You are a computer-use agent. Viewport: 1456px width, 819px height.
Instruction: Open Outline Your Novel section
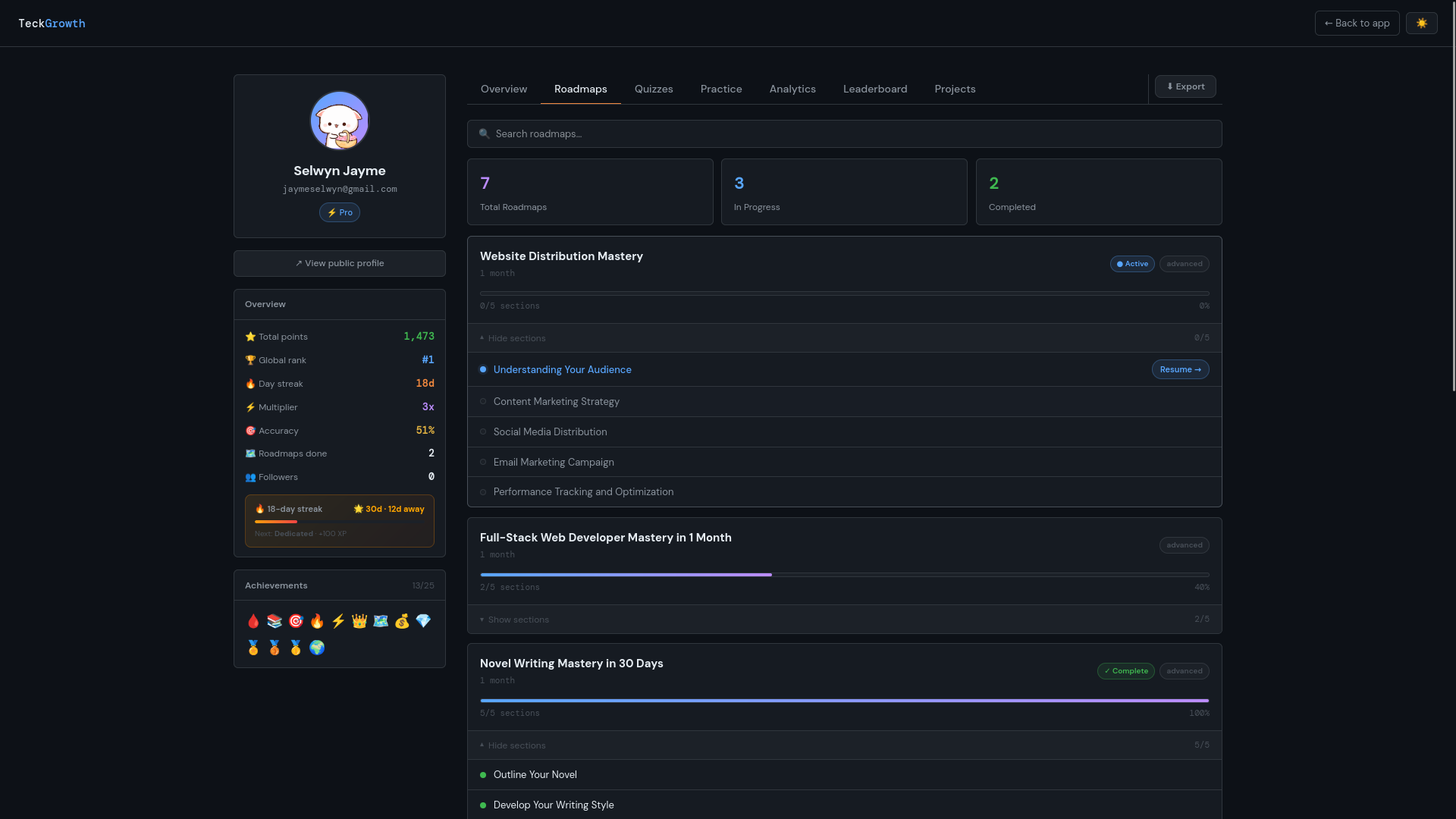[x=845, y=774]
